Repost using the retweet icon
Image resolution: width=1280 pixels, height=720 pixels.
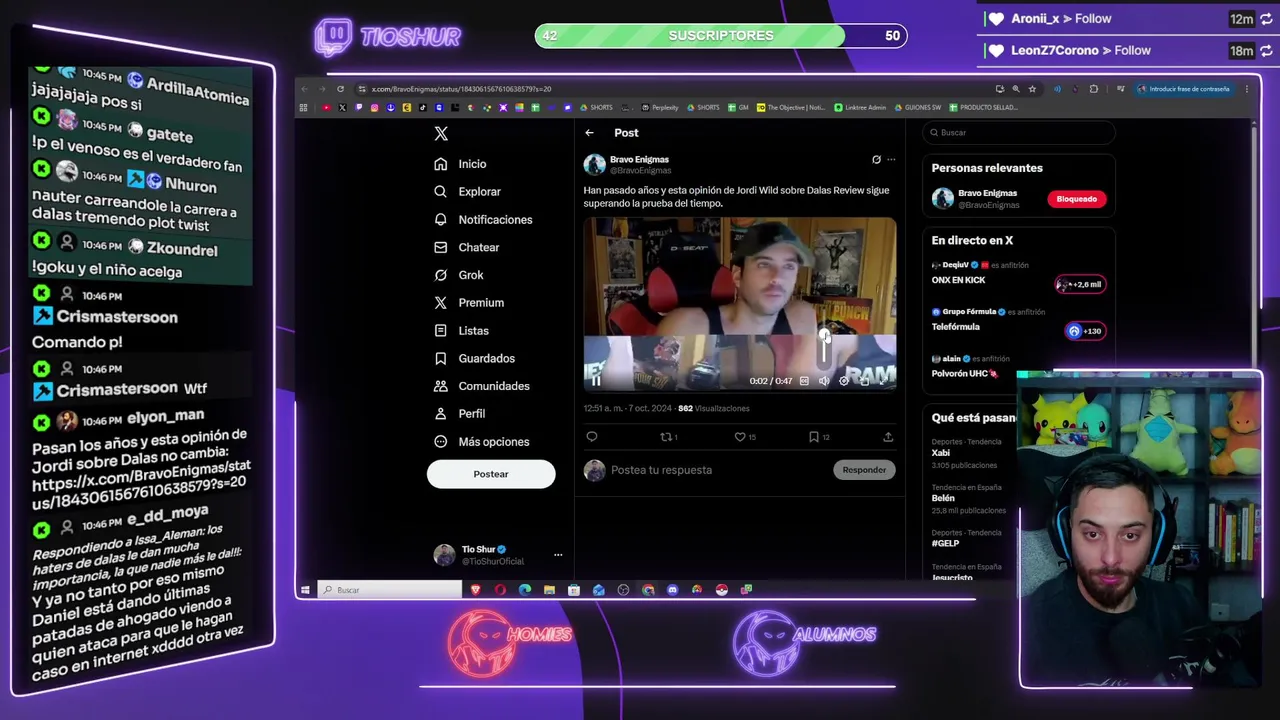[666, 437]
